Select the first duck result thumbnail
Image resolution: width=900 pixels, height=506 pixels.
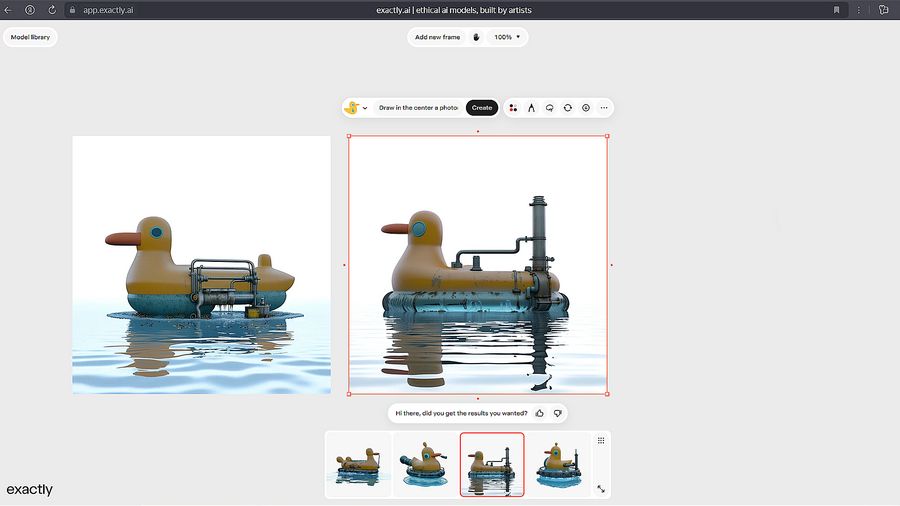tap(358, 464)
